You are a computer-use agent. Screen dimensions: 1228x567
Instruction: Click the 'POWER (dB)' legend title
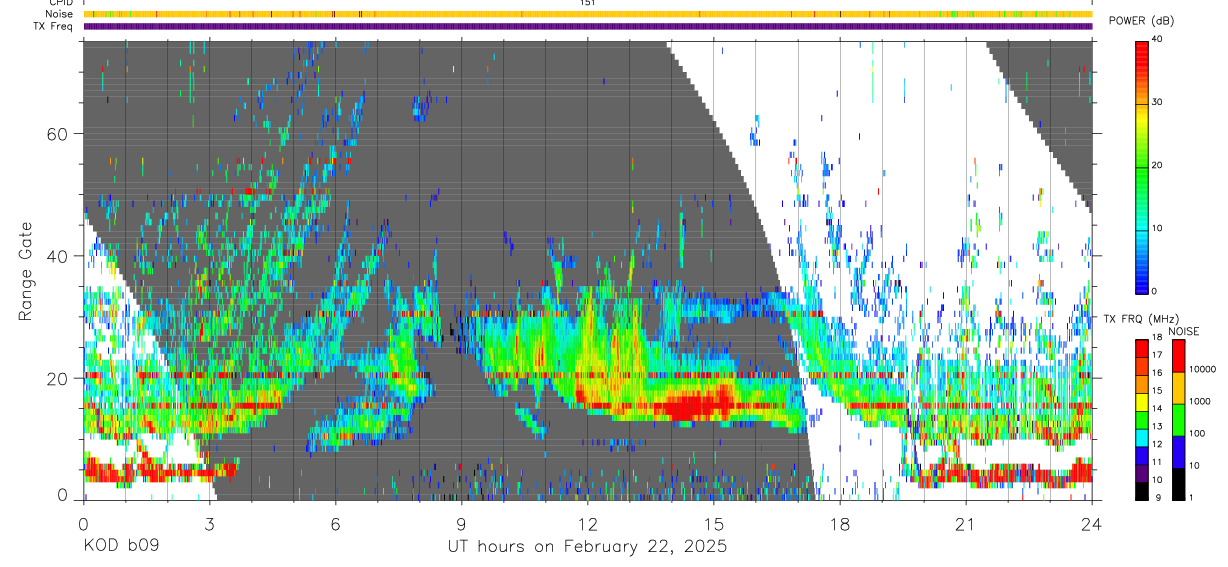[1141, 21]
